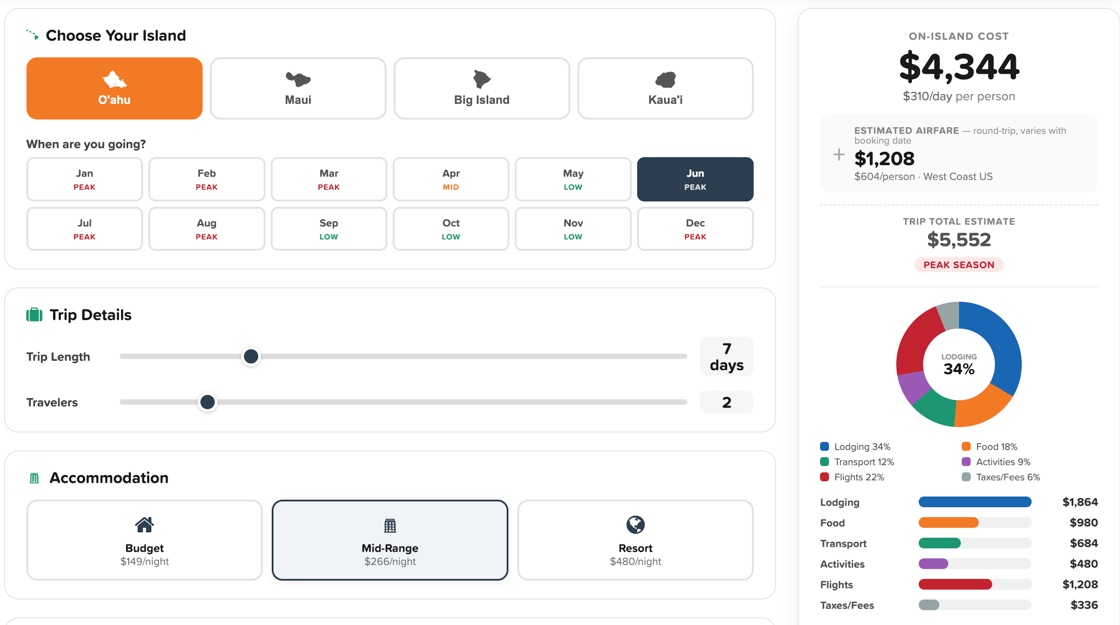Click the Lodging 34% legend entry
1120x625 pixels.
coord(856,446)
